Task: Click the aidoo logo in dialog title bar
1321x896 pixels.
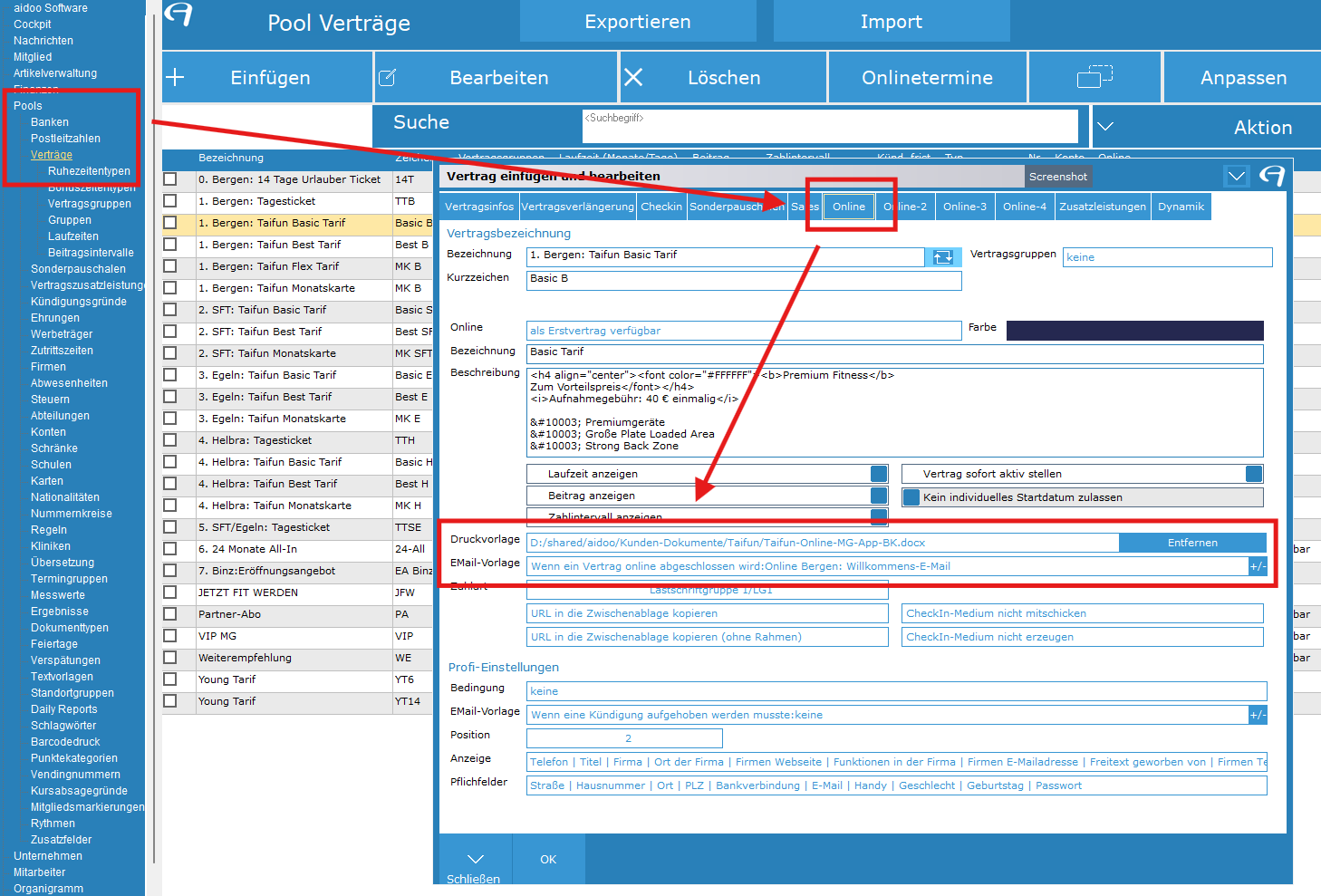Action: click(x=1272, y=176)
